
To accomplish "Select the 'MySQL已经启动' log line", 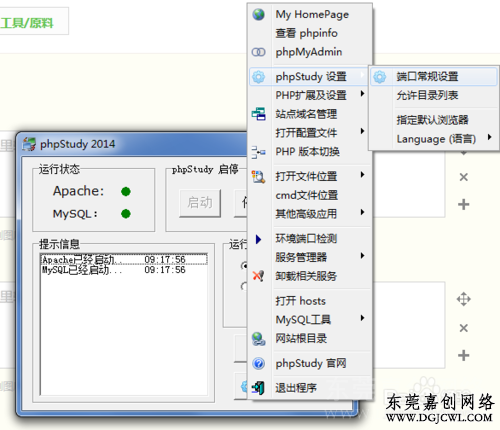I will (x=124, y=270).
